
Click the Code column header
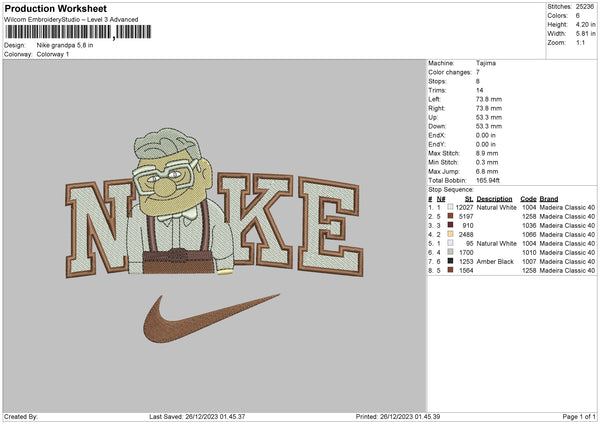[528, 199]
